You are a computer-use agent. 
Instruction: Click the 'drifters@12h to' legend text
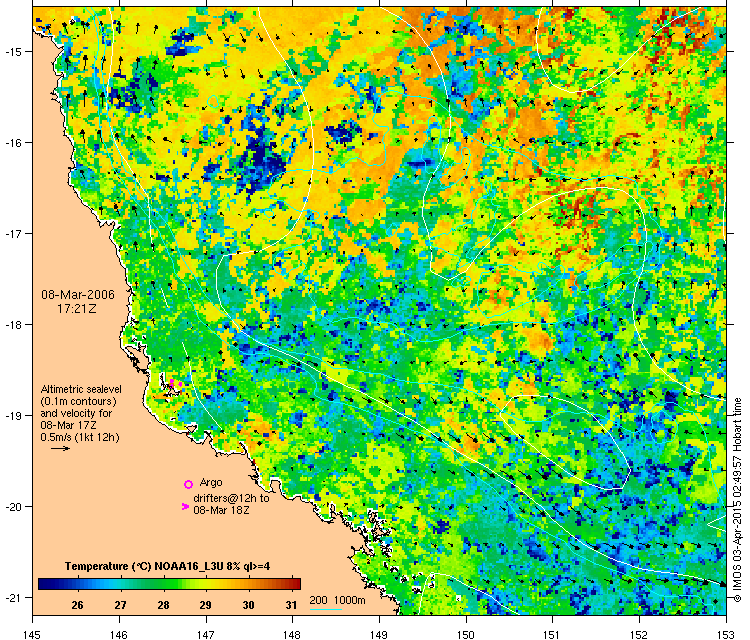pos(232,498)
